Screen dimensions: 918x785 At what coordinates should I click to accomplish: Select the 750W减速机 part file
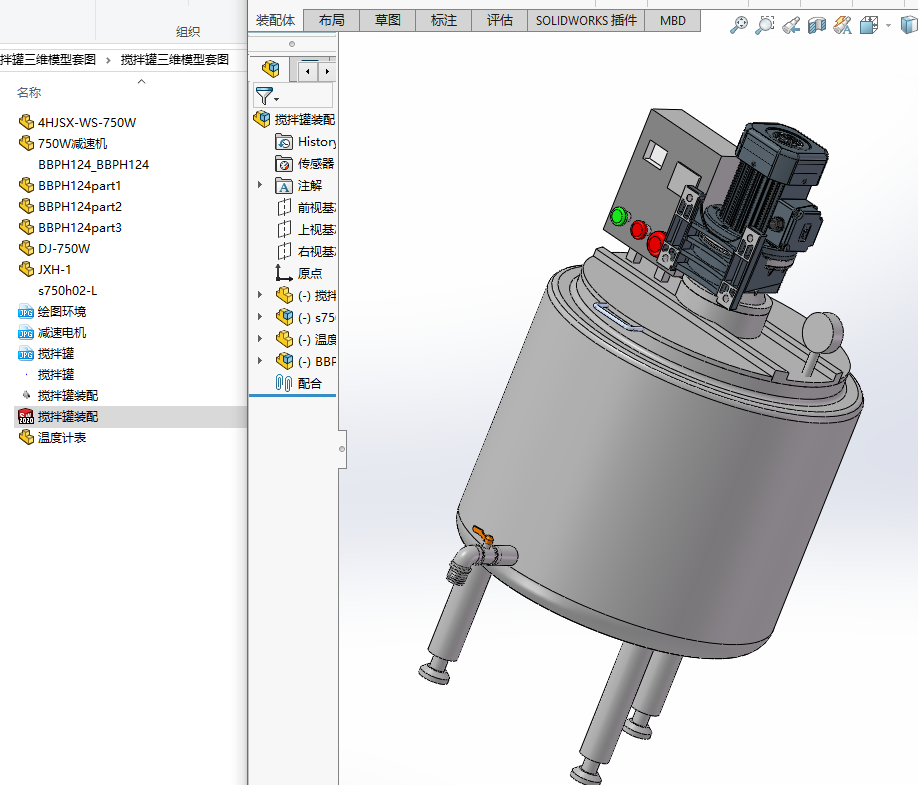pos(72,143)
